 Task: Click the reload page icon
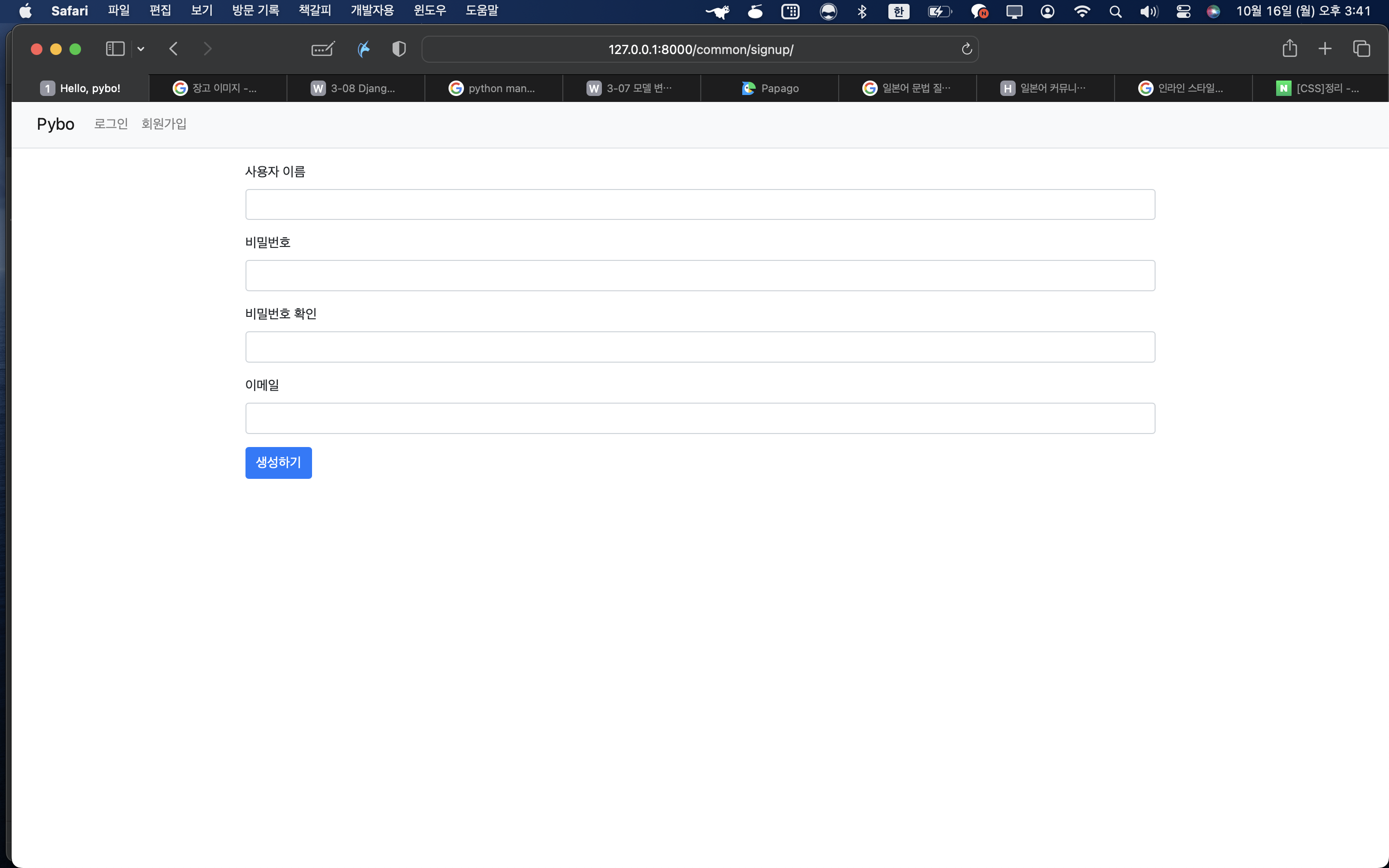point(967,49)
